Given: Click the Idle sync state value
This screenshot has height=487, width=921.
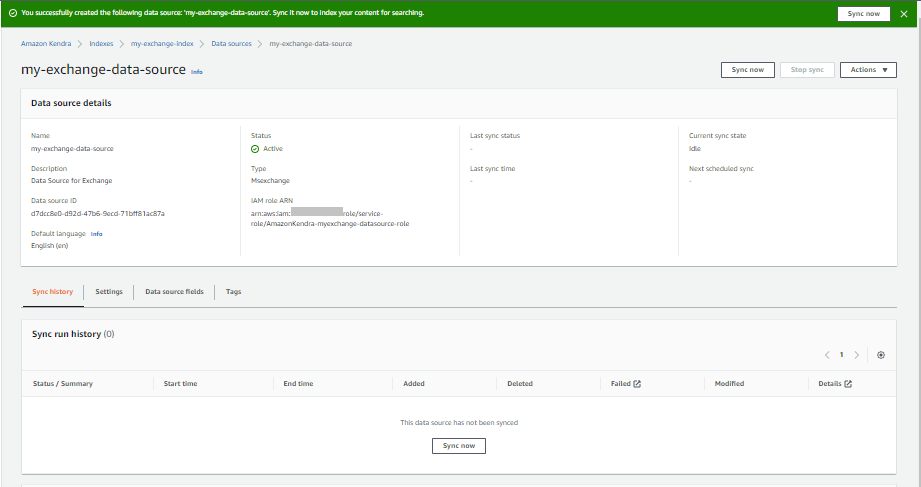Looking at the screenshot, I should pos(695,149).
